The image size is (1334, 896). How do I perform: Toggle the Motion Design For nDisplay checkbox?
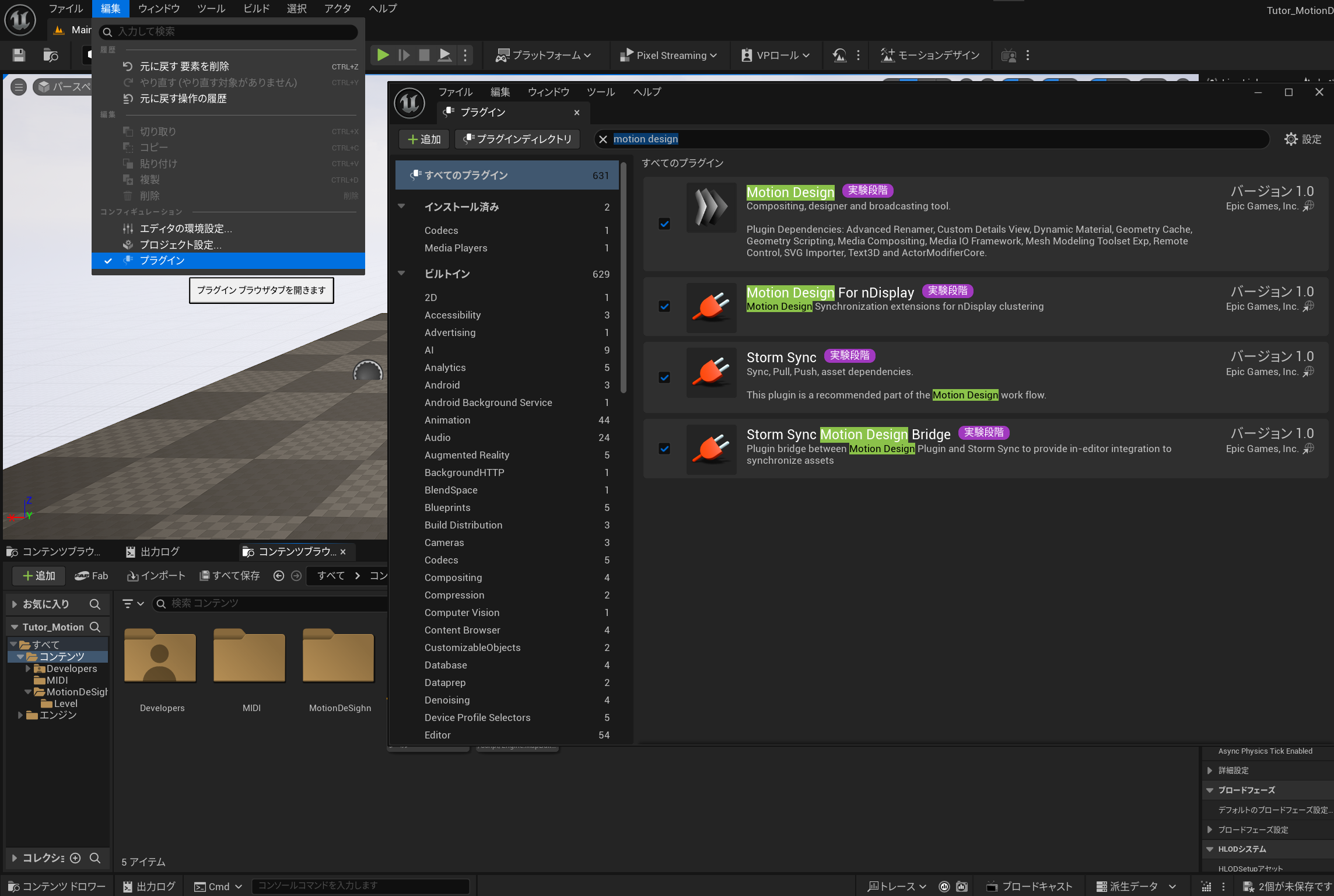[664, 306]
